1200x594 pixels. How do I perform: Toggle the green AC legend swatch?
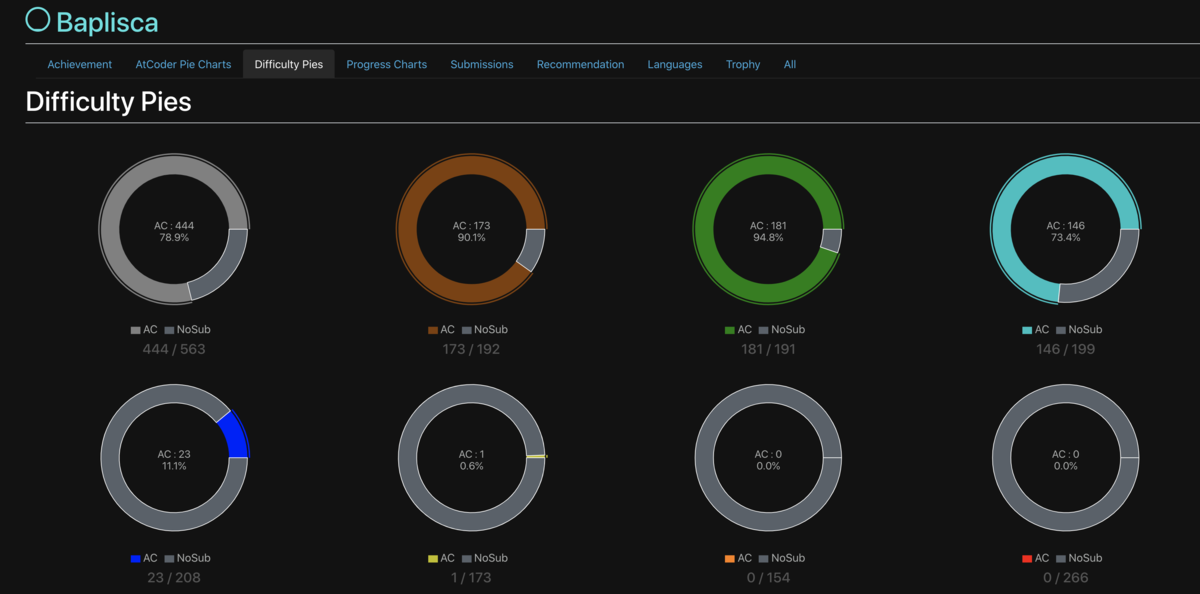730,330
